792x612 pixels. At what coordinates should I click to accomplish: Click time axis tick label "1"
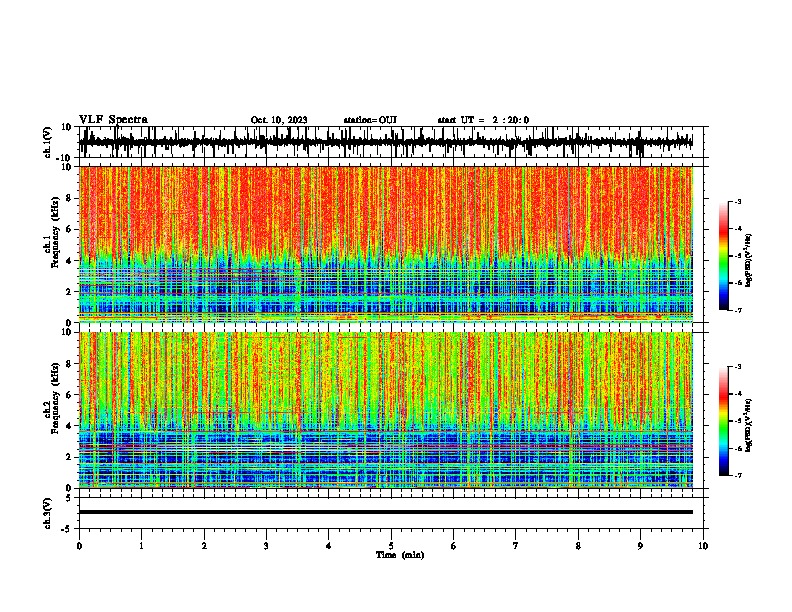click(141, 546)
